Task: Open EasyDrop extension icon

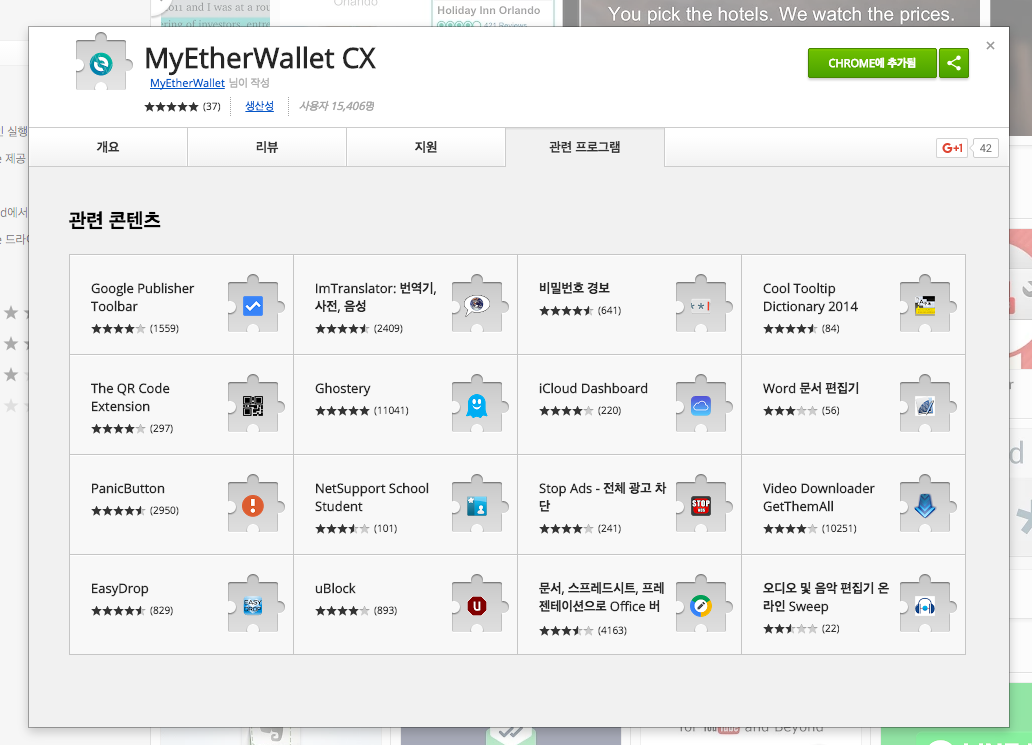Action: [254, 605]
